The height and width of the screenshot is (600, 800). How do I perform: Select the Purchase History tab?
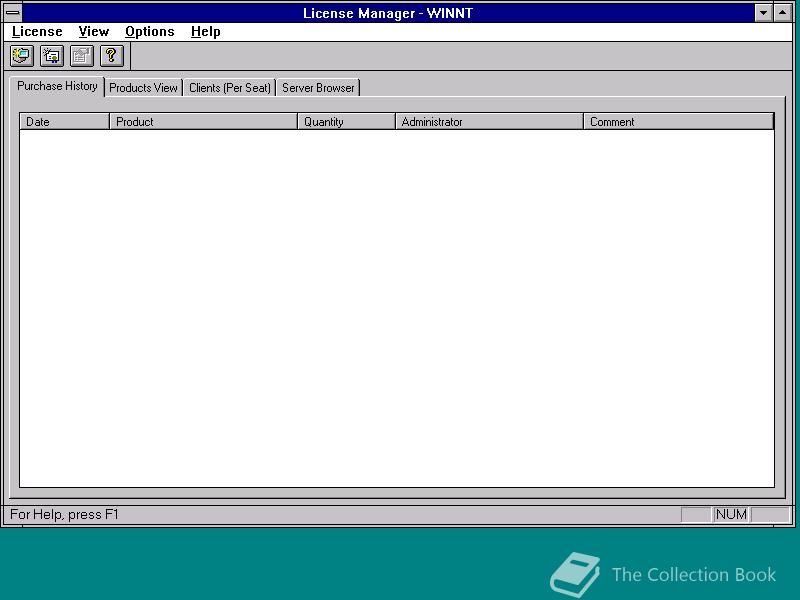tap(57, 86)
